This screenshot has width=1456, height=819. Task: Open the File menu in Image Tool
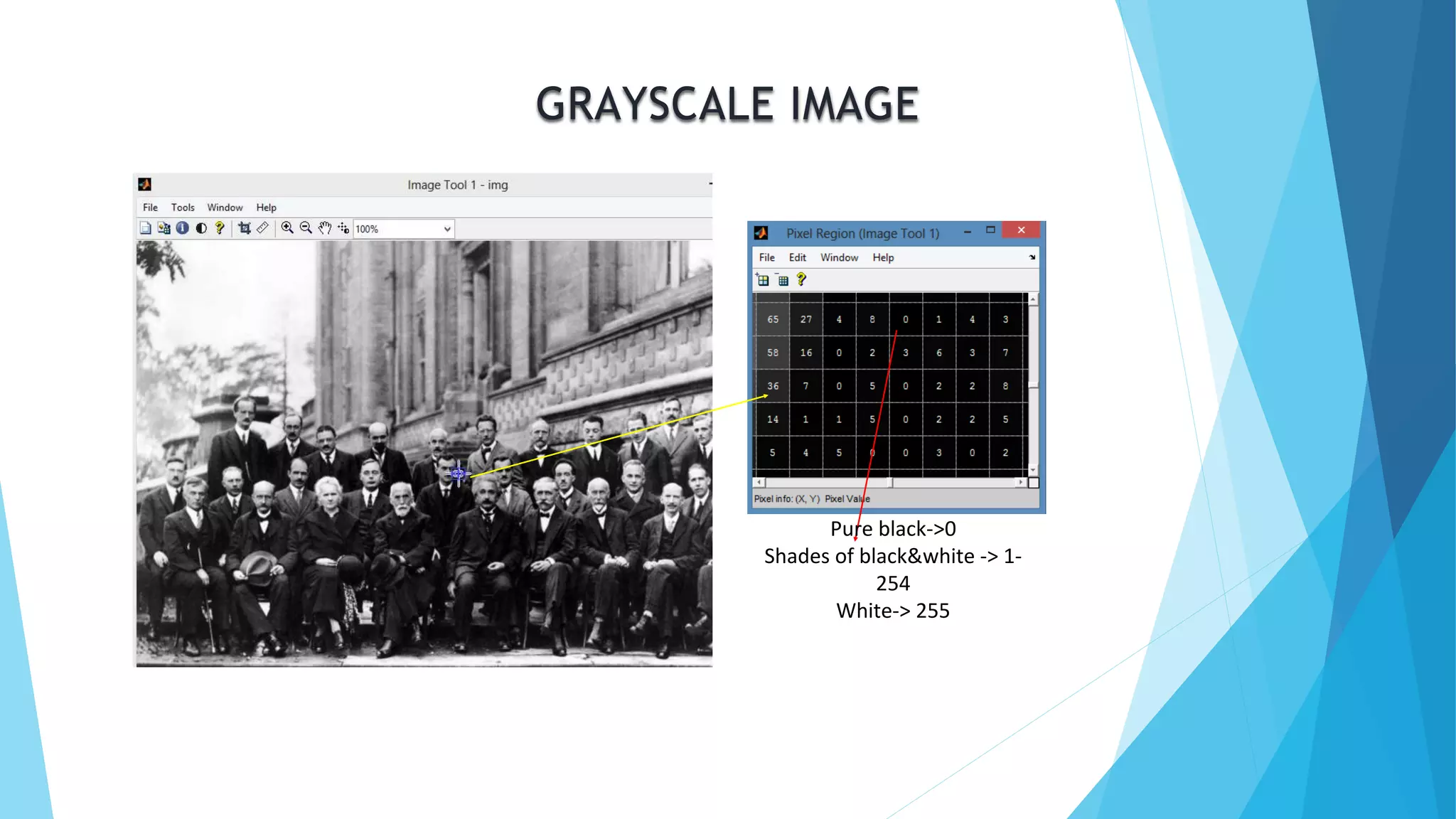[150, 208]
